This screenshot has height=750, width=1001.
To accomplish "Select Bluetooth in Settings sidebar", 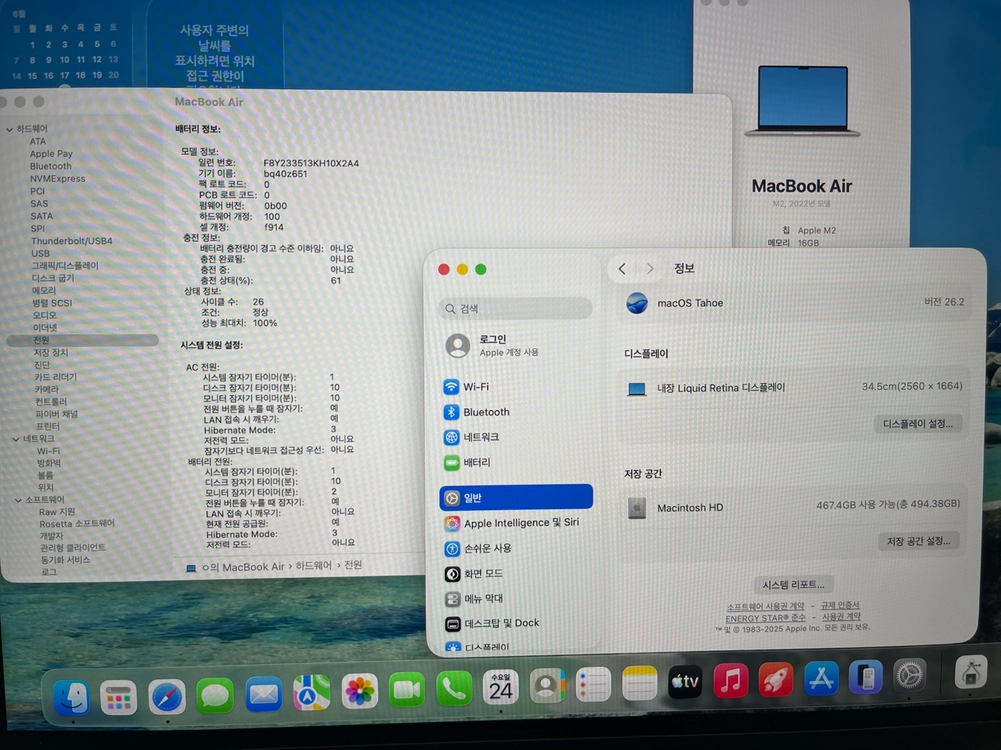I will tap(516, 412).
